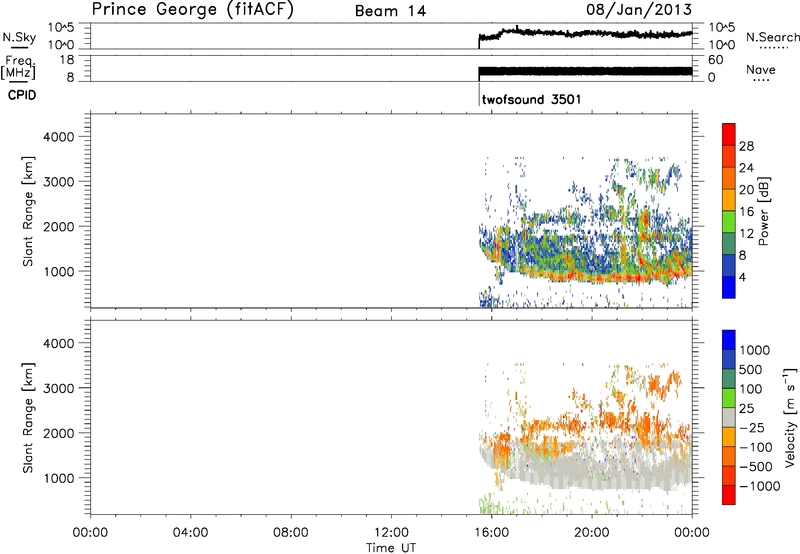Click the 'Slant Range [km]' label of velocity panel
The width and height of the screenshot is (800, 554).
[28, 417]
